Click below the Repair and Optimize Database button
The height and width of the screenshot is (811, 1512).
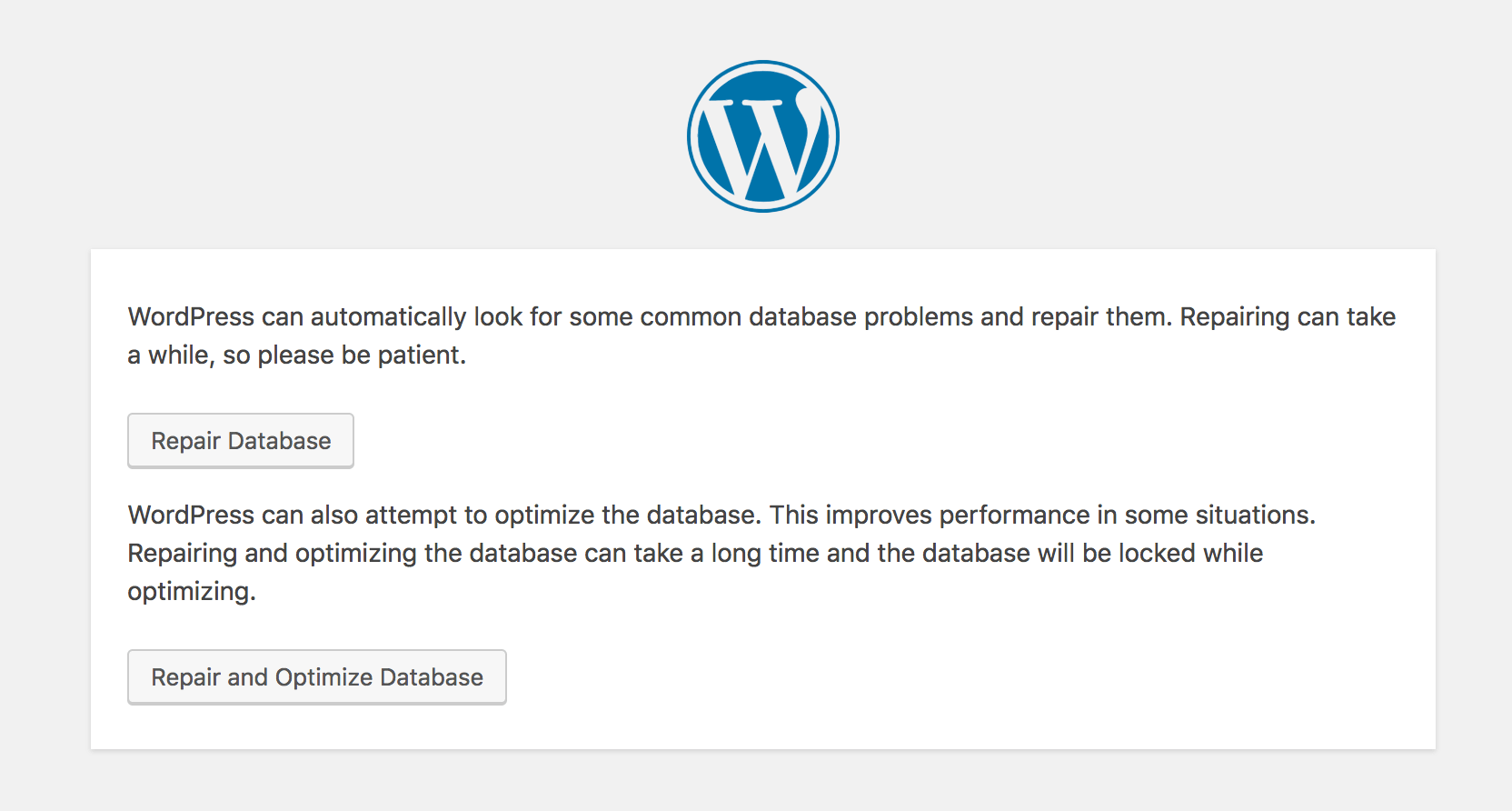coord(316,727)
